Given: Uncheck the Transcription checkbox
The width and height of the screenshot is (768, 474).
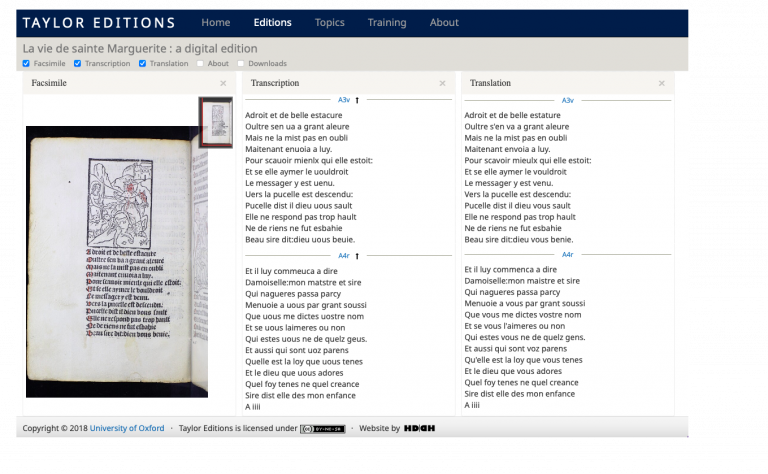Looking at the screenshot, I should tap(77, 64).
